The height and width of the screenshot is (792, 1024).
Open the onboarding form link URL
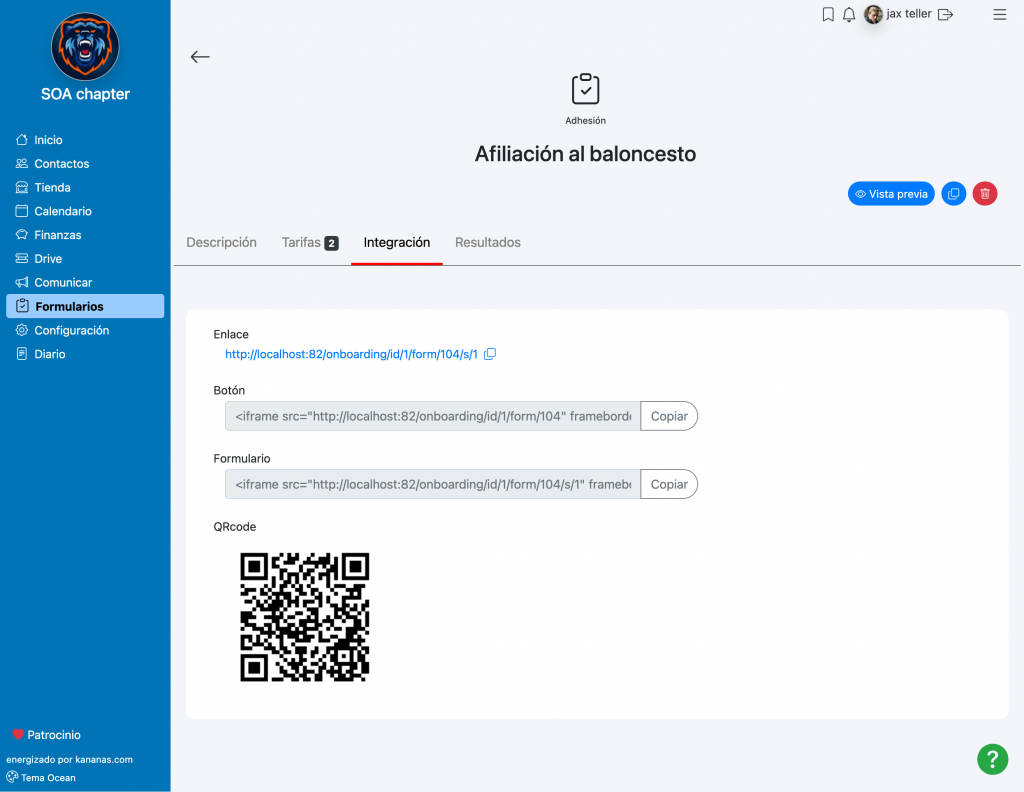(x=351, y=354)
